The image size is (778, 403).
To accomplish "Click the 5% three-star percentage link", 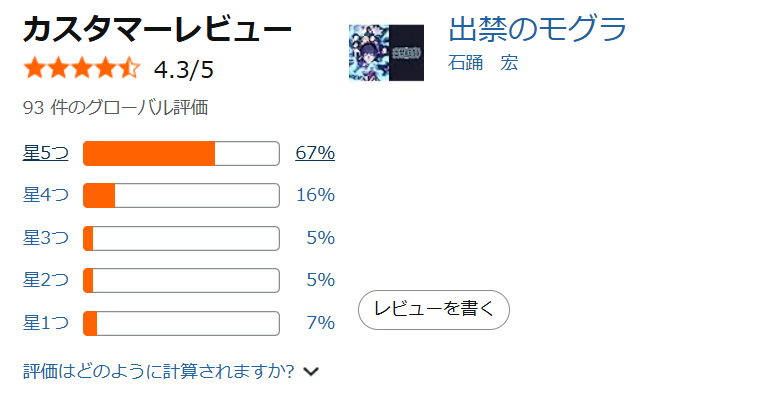I will pyautogui.click(x=321, y=238).
